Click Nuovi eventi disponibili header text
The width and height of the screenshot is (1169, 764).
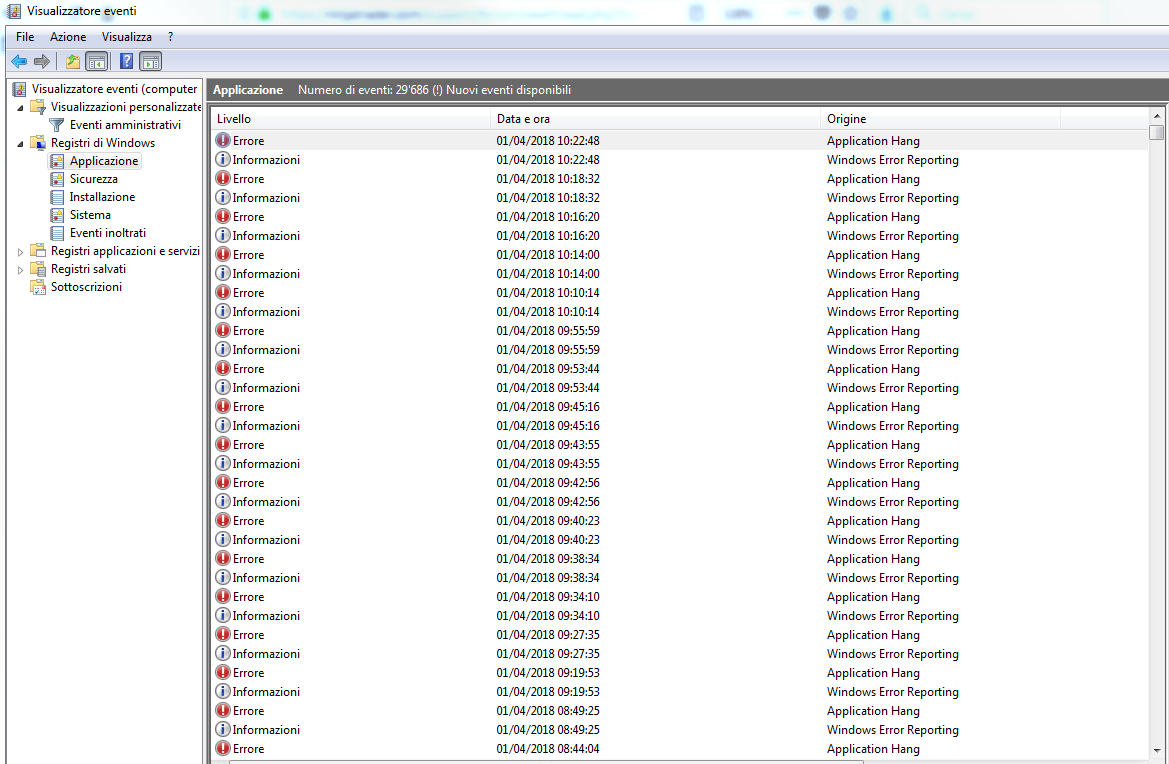click(508, 89)
